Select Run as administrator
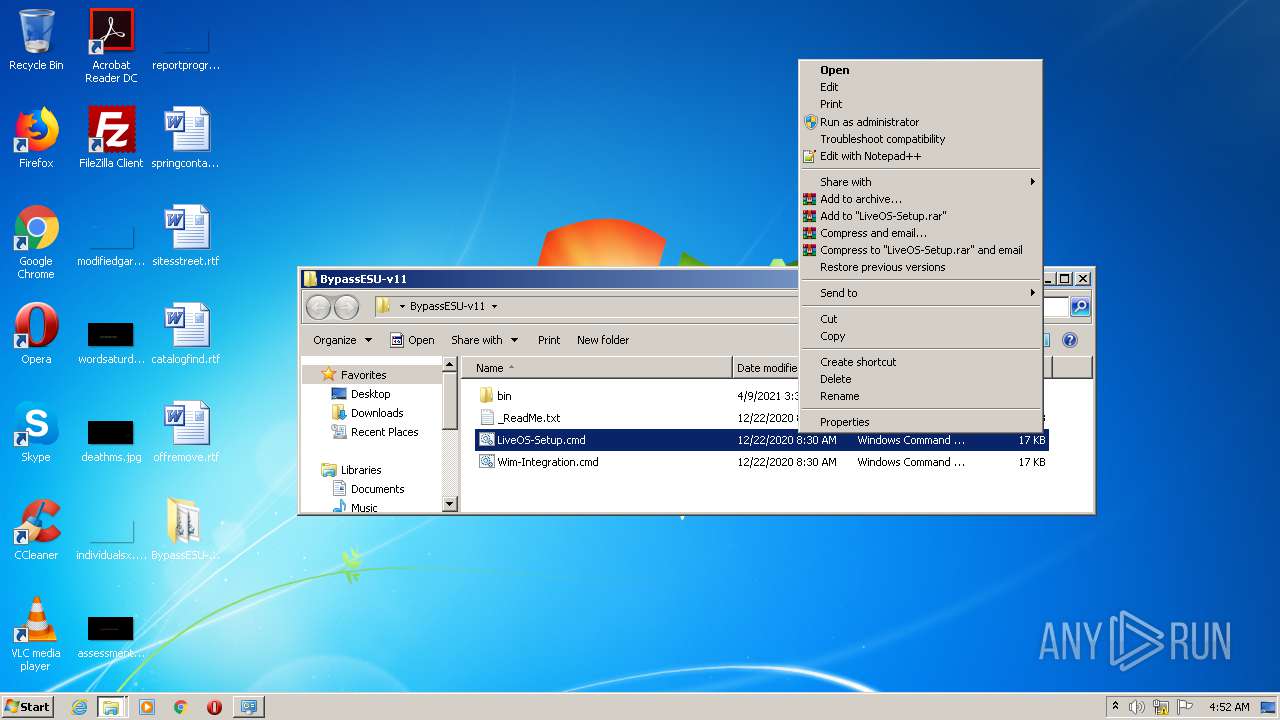Image resolution: width=1280 pixels, height=720 pixels. [x=920, y=122]
